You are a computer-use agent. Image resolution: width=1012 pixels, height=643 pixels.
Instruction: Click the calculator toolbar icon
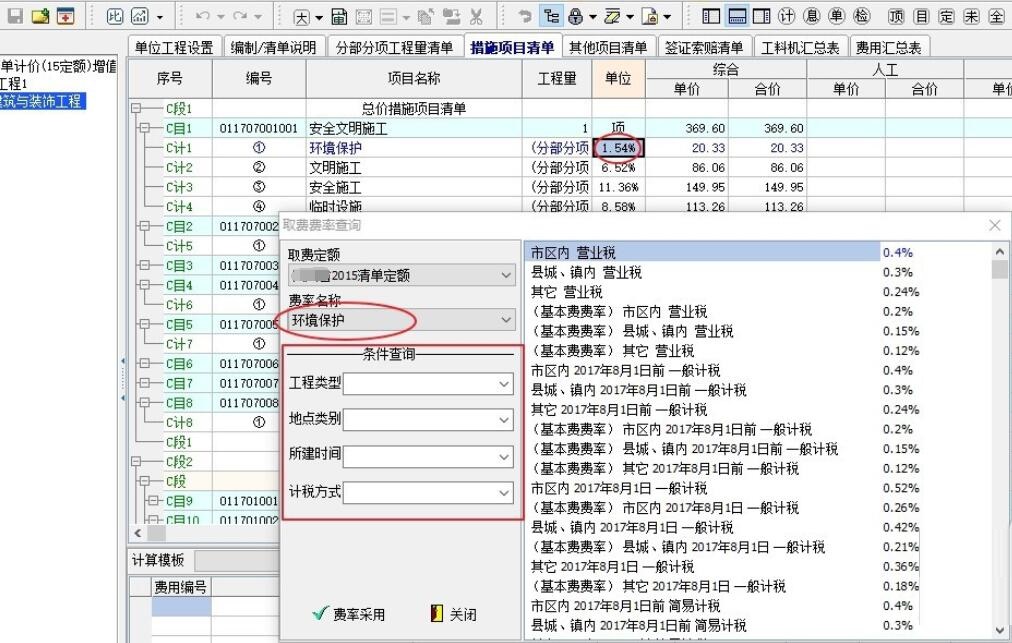point(339,17)
